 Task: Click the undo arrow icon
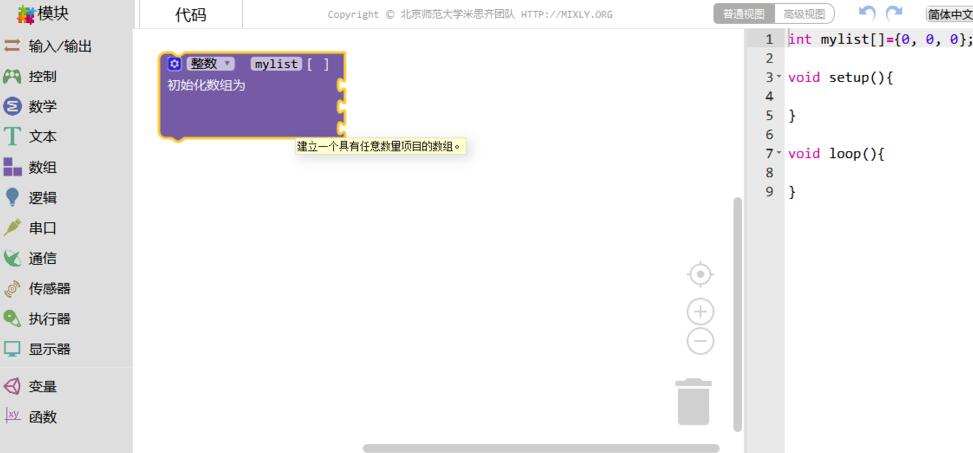point(866,14)
